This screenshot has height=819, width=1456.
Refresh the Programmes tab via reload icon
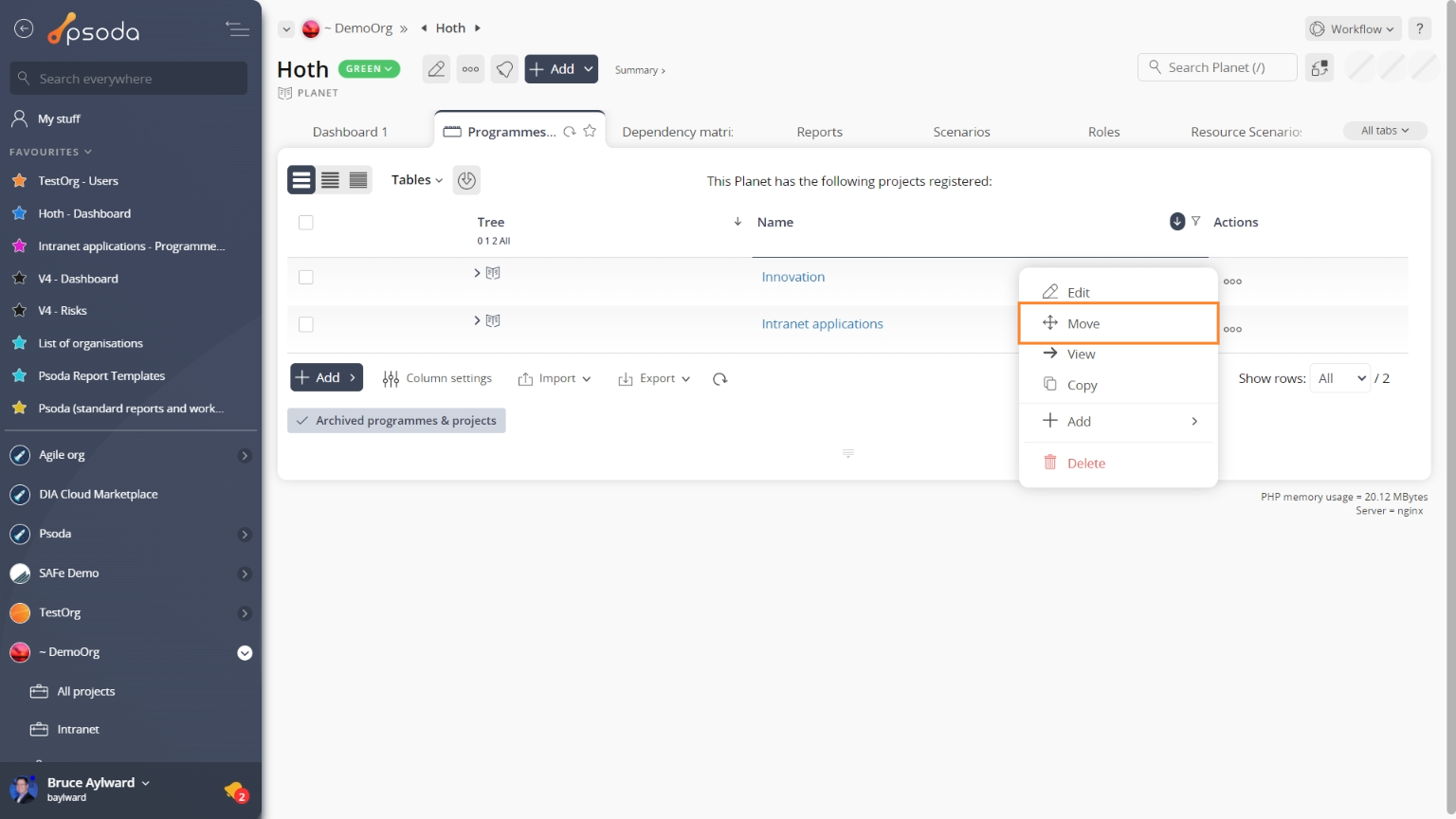click(x=569, y=132)
